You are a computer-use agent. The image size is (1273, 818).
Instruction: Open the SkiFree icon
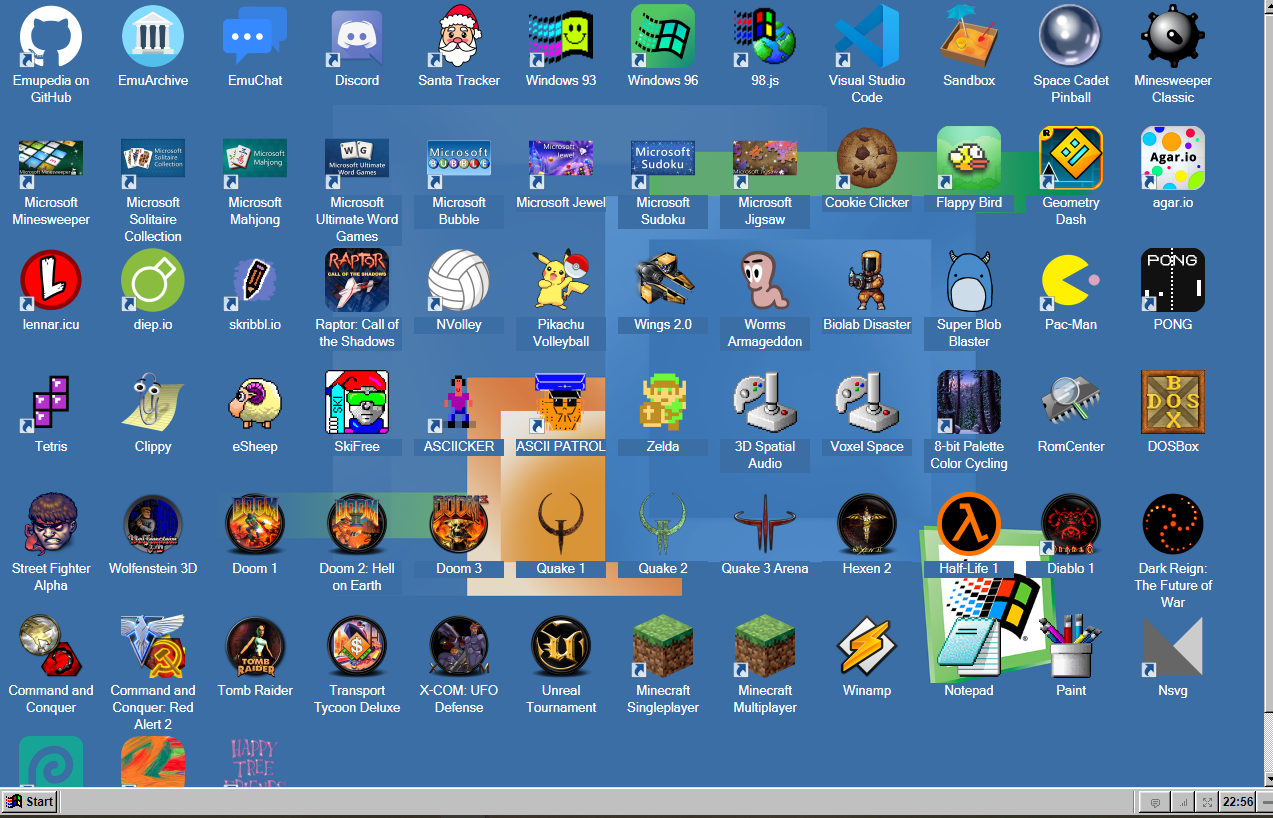(357, 402)
